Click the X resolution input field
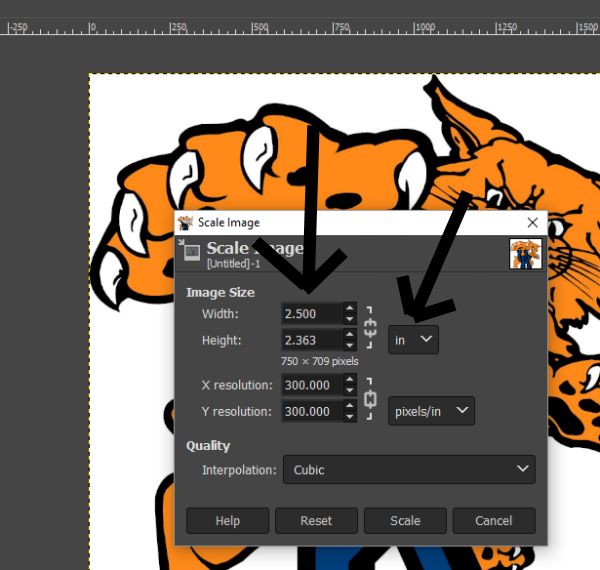This screenshot has height=570, width=600. [x=312, y=385]
